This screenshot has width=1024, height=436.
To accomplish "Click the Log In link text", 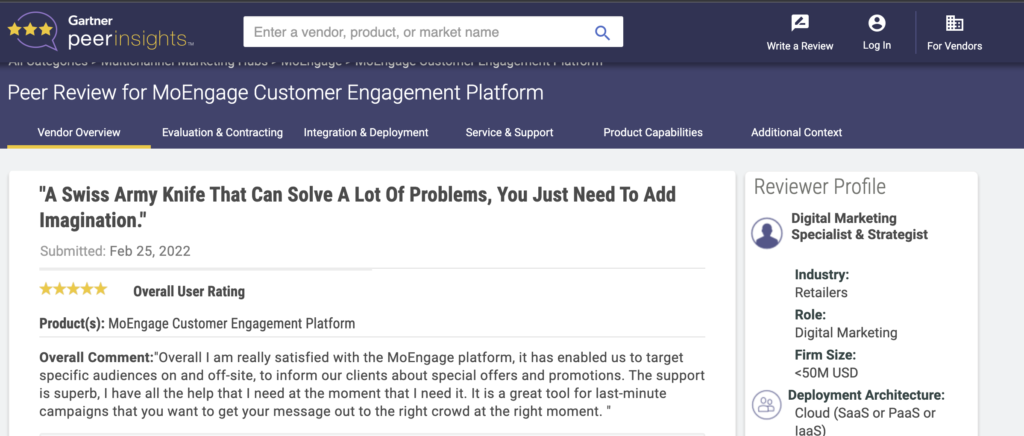I will pyautogui.click(x=876, y=46).
